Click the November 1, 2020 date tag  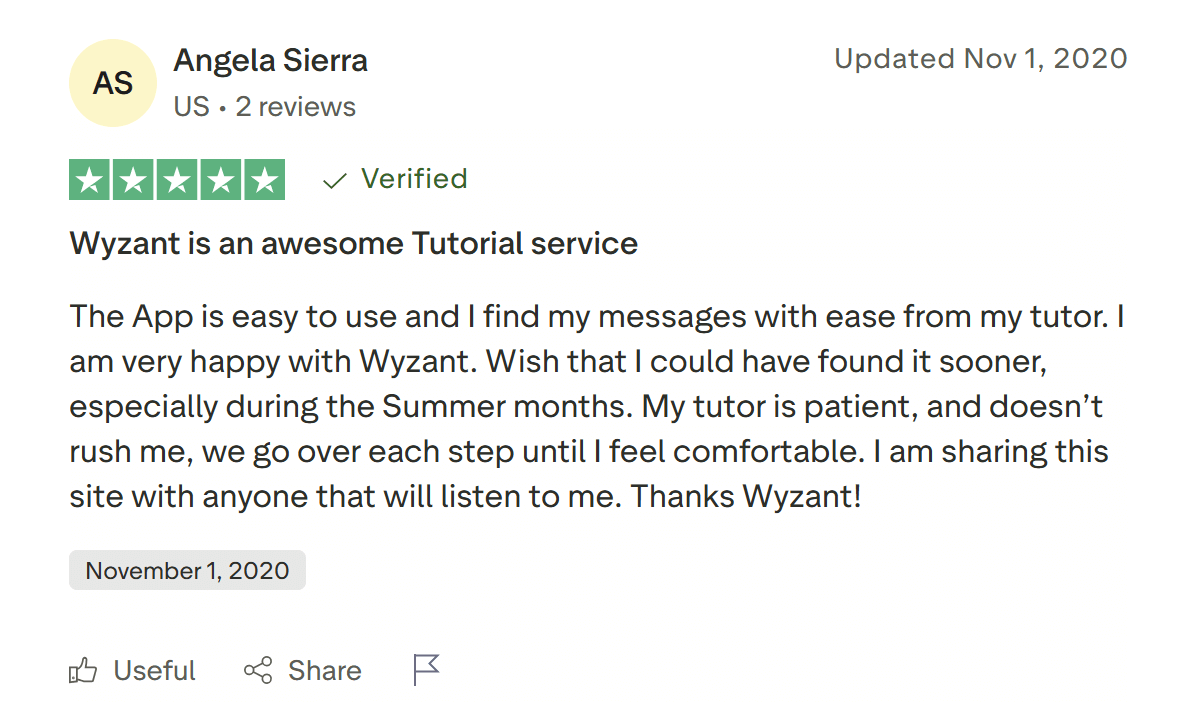pos(187,570)
